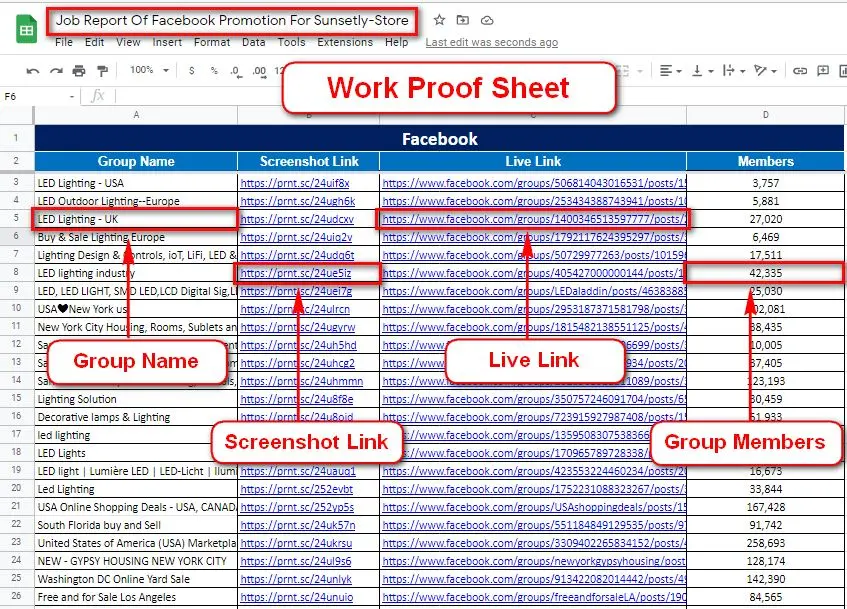Star the document
The height and width of the screenshot is (609, 847).
click(439, 20)
